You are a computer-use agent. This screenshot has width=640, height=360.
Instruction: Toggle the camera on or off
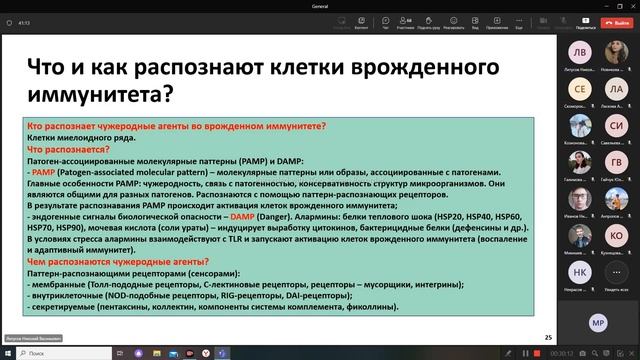(543, 23)
